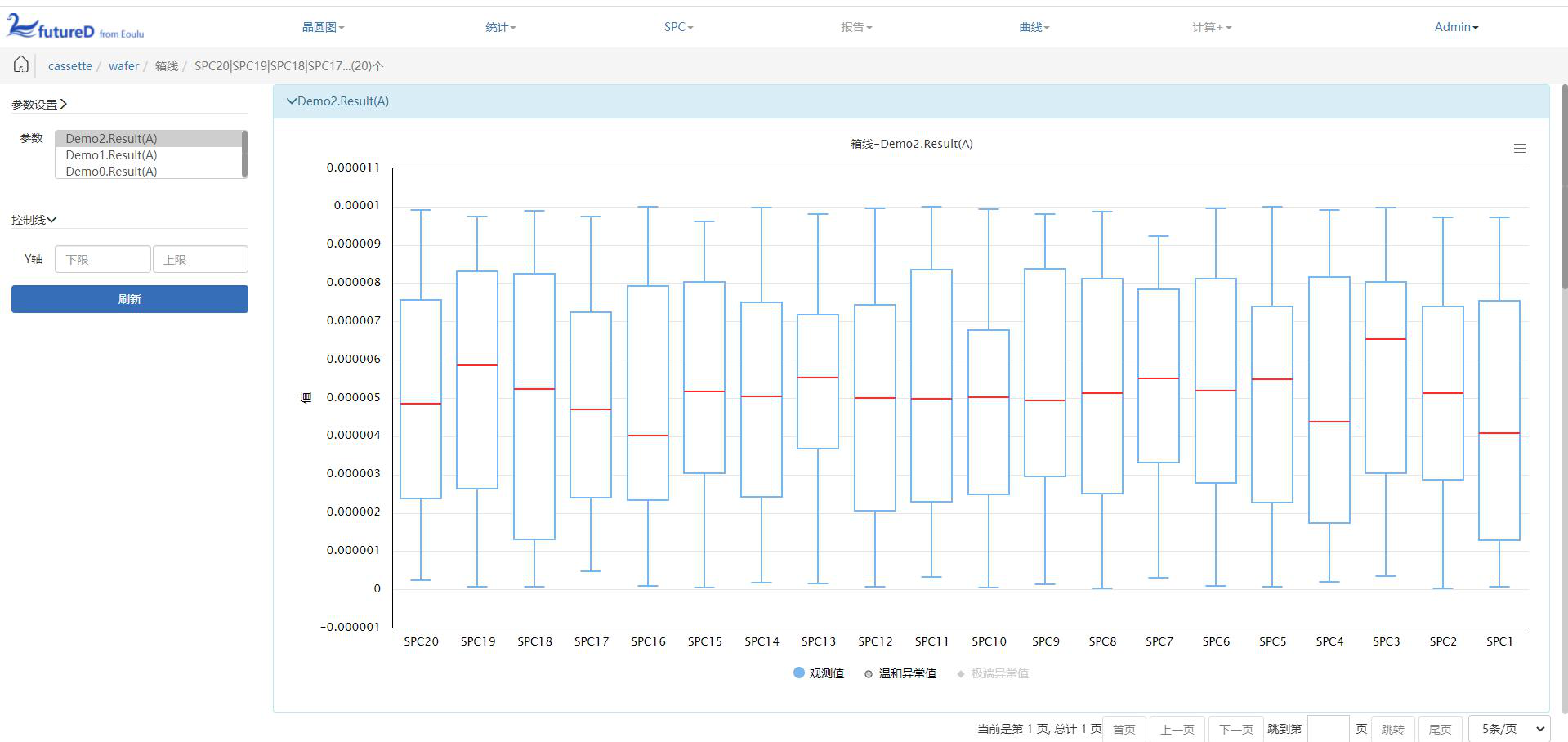Open the 曲线 dropdown menu

[1034, 27]
